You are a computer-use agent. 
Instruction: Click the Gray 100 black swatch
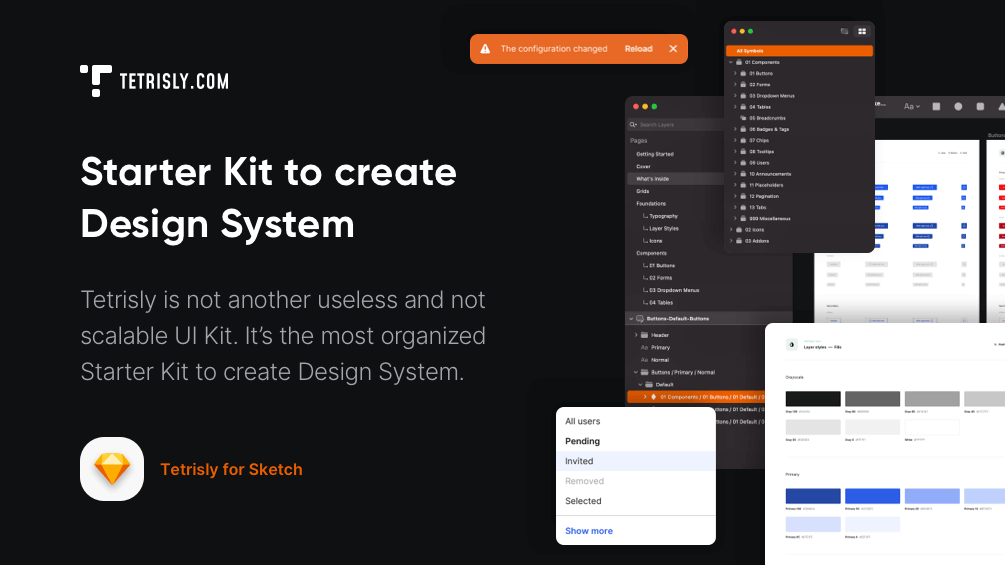813,398
